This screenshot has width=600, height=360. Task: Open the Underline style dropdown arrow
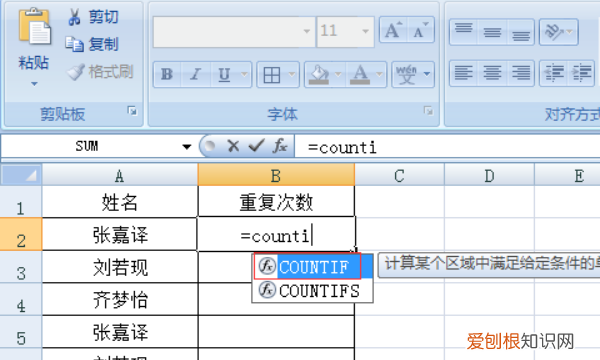pyautogui.click(x=245, y=74)
